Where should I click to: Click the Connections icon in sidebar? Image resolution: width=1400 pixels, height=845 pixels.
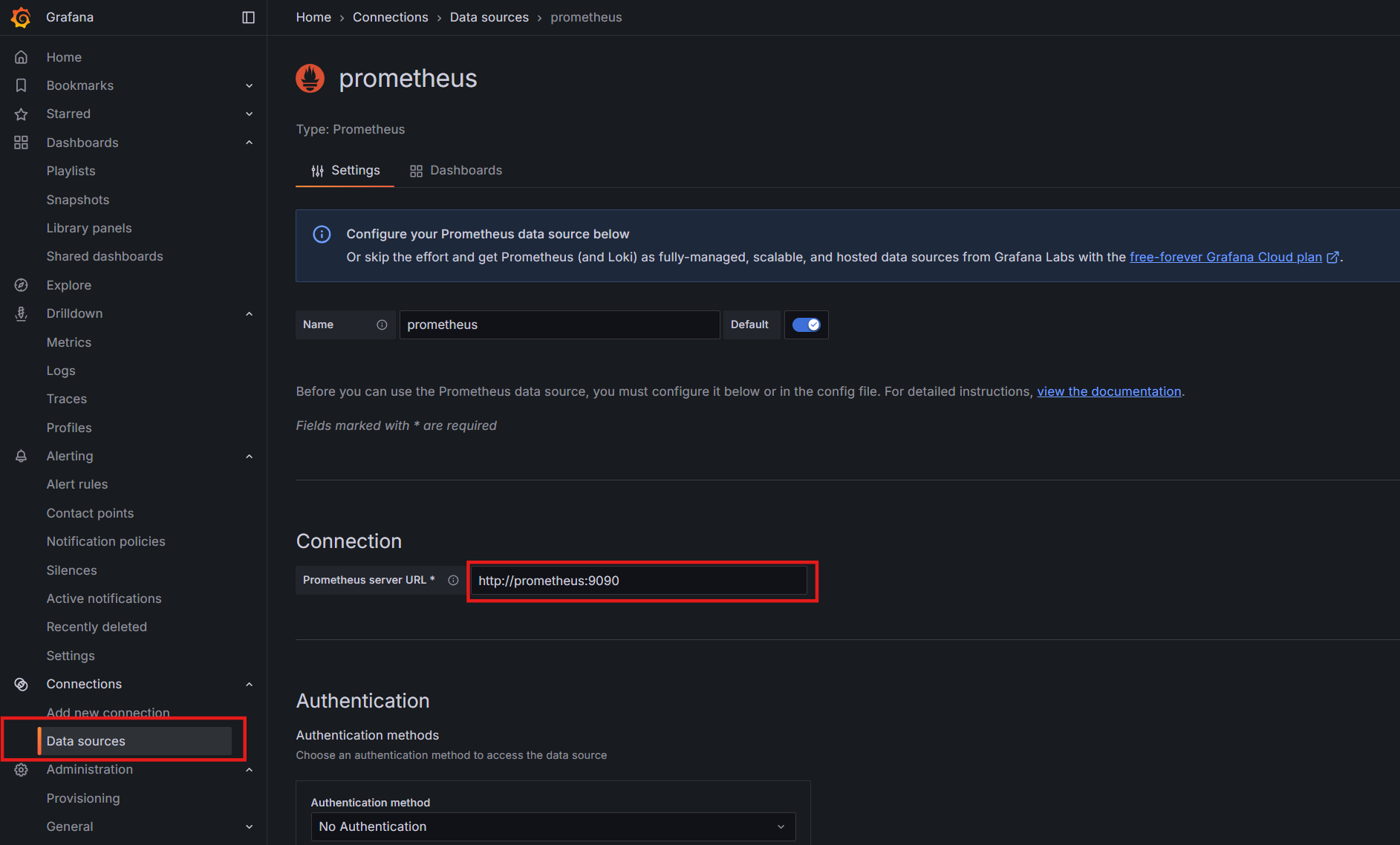tap(21, 684)
